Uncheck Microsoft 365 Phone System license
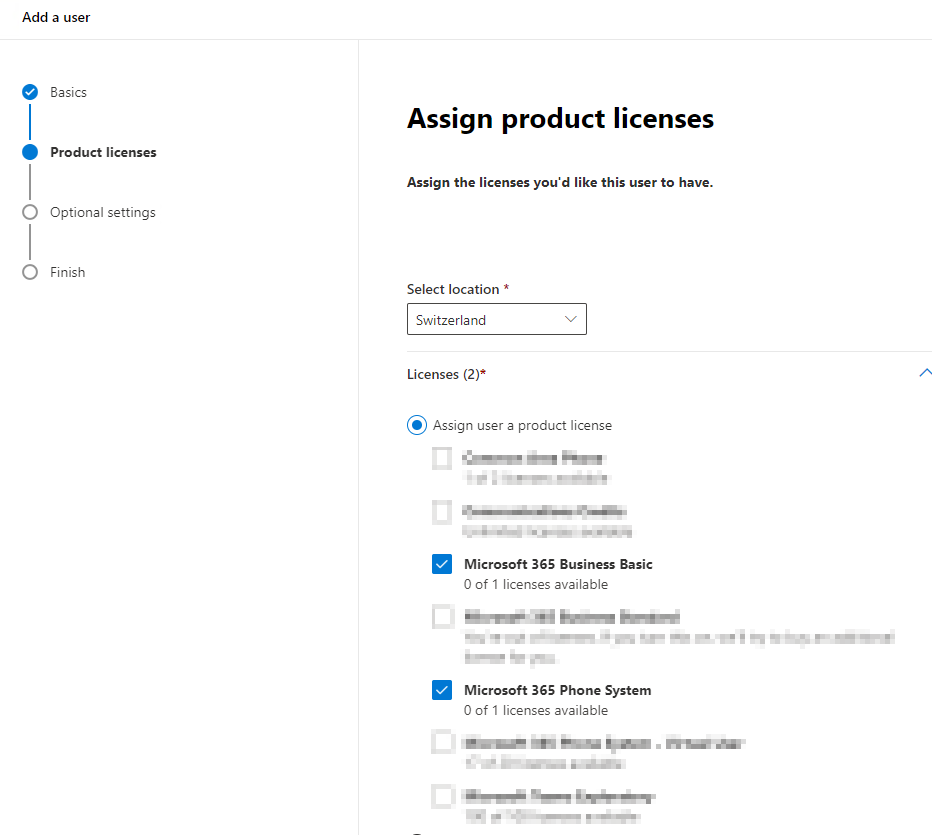The image size is (932, 835). pos(442,690)
